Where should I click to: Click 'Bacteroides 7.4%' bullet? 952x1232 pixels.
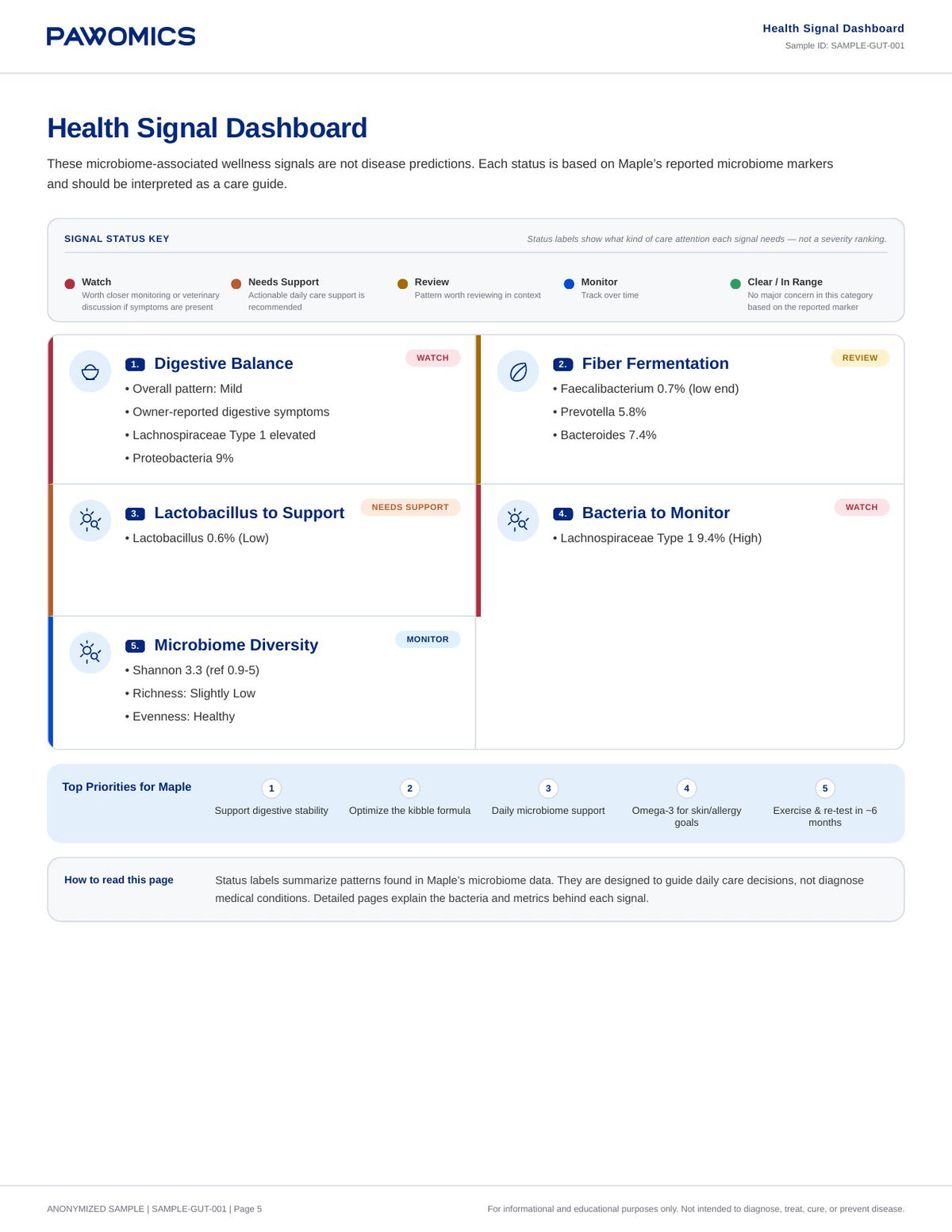[x=605, y=435]
